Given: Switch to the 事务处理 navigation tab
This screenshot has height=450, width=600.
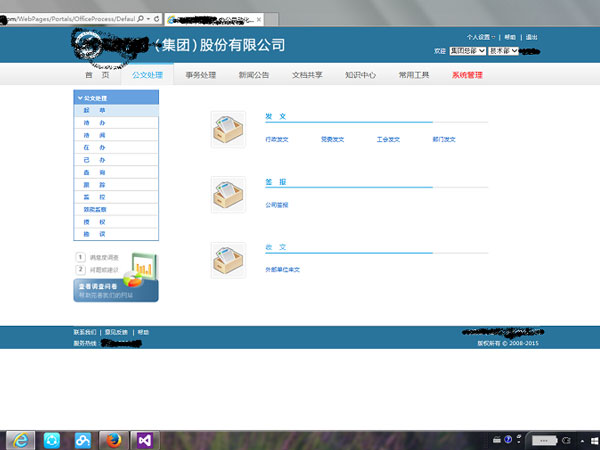Looking at the screenshot, I should 200,75.
